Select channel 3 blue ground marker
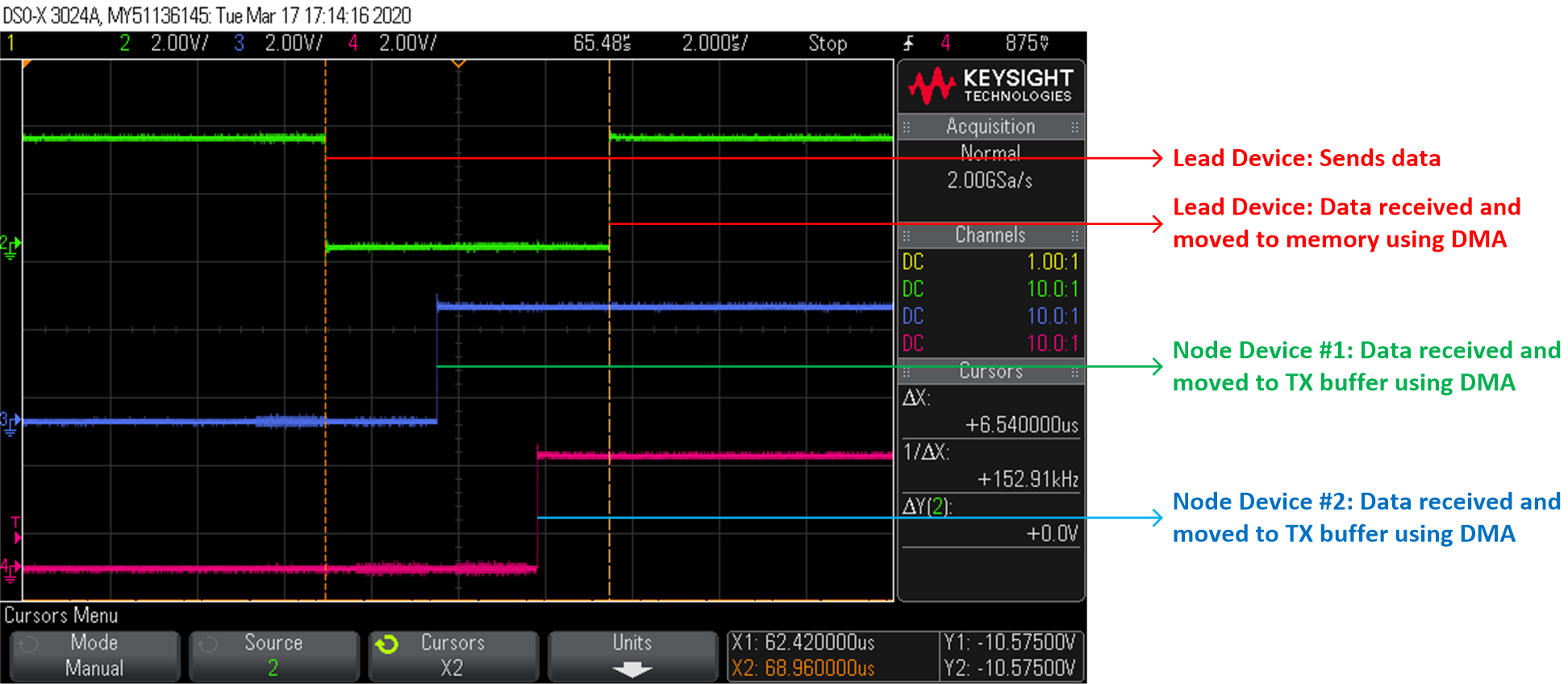The height and width of the screenshot is (684, 1568). click(10, 422)
